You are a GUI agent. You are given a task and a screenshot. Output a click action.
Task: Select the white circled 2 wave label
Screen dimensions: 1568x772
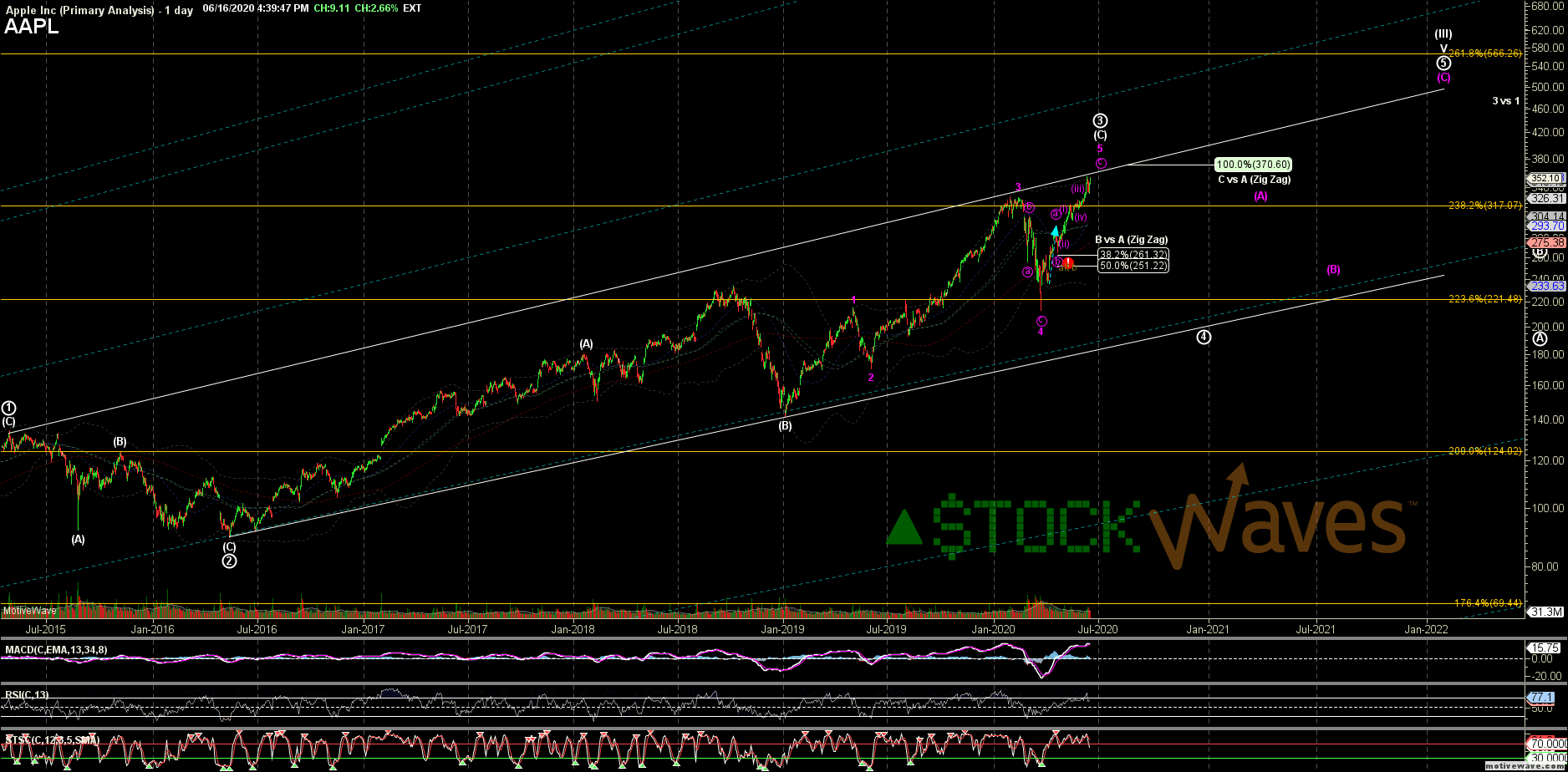[x=229, y=561]
